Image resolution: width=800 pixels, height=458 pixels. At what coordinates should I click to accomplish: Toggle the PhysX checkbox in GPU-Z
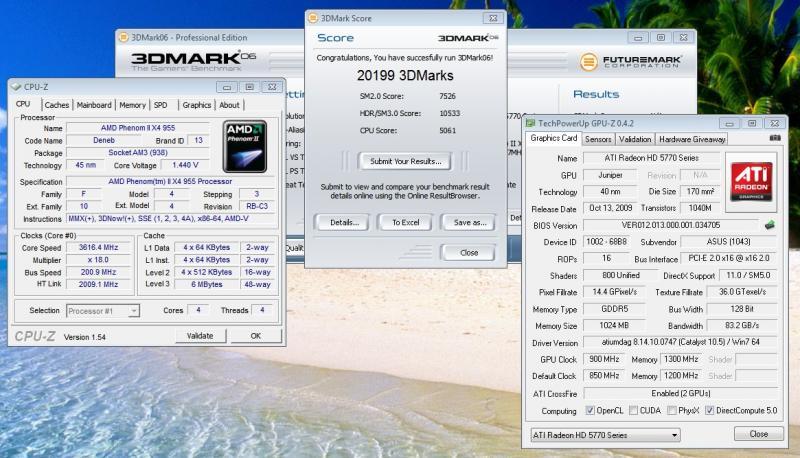point(671,410)
